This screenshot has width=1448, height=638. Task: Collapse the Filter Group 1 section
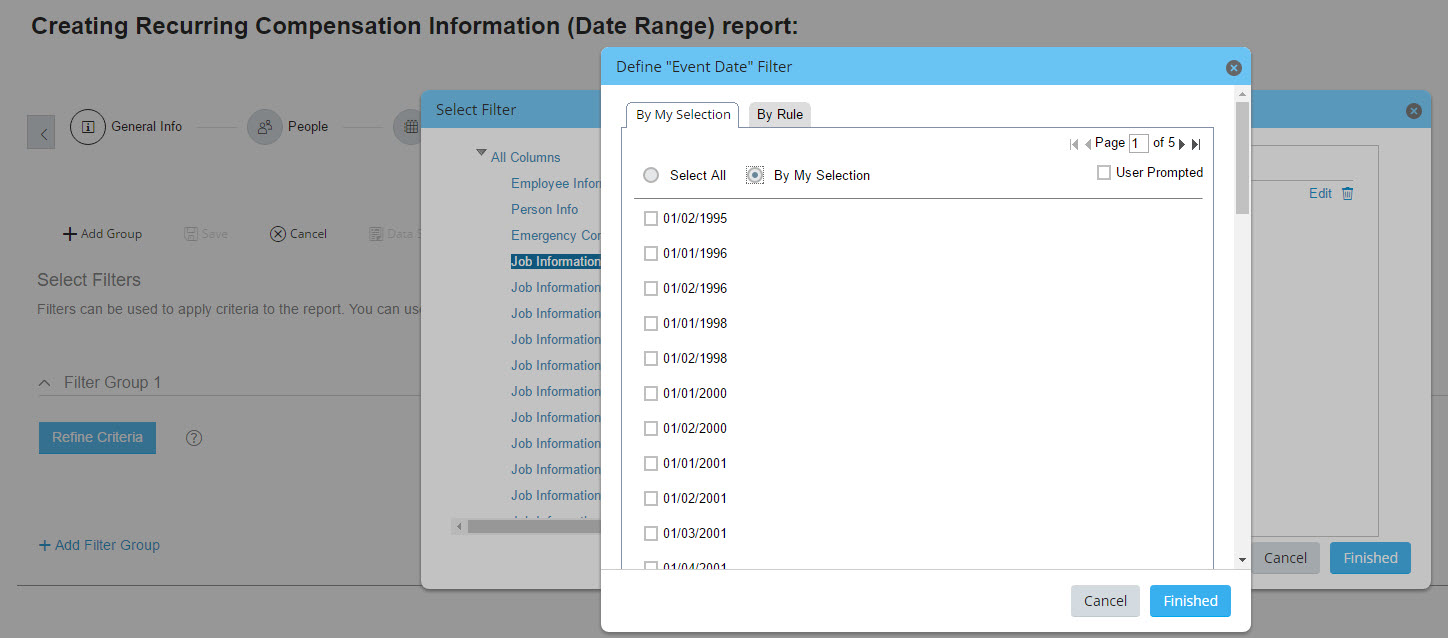(x=44, y=383)
